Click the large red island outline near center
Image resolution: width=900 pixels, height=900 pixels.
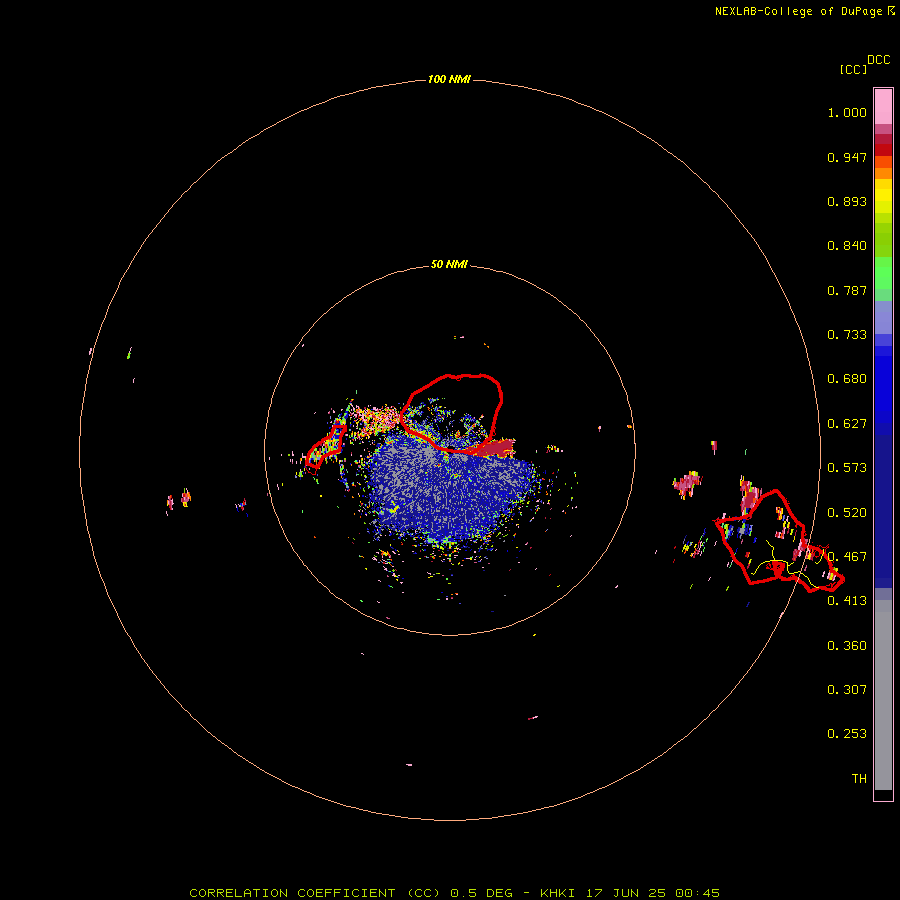tap(451, 413)
